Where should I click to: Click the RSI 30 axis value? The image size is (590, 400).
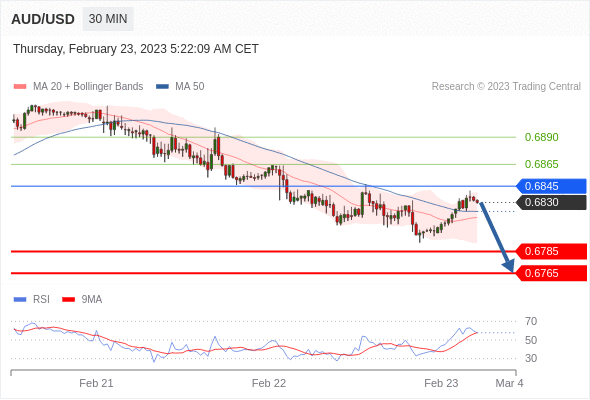pyautogui.click(x=531, y=358)
